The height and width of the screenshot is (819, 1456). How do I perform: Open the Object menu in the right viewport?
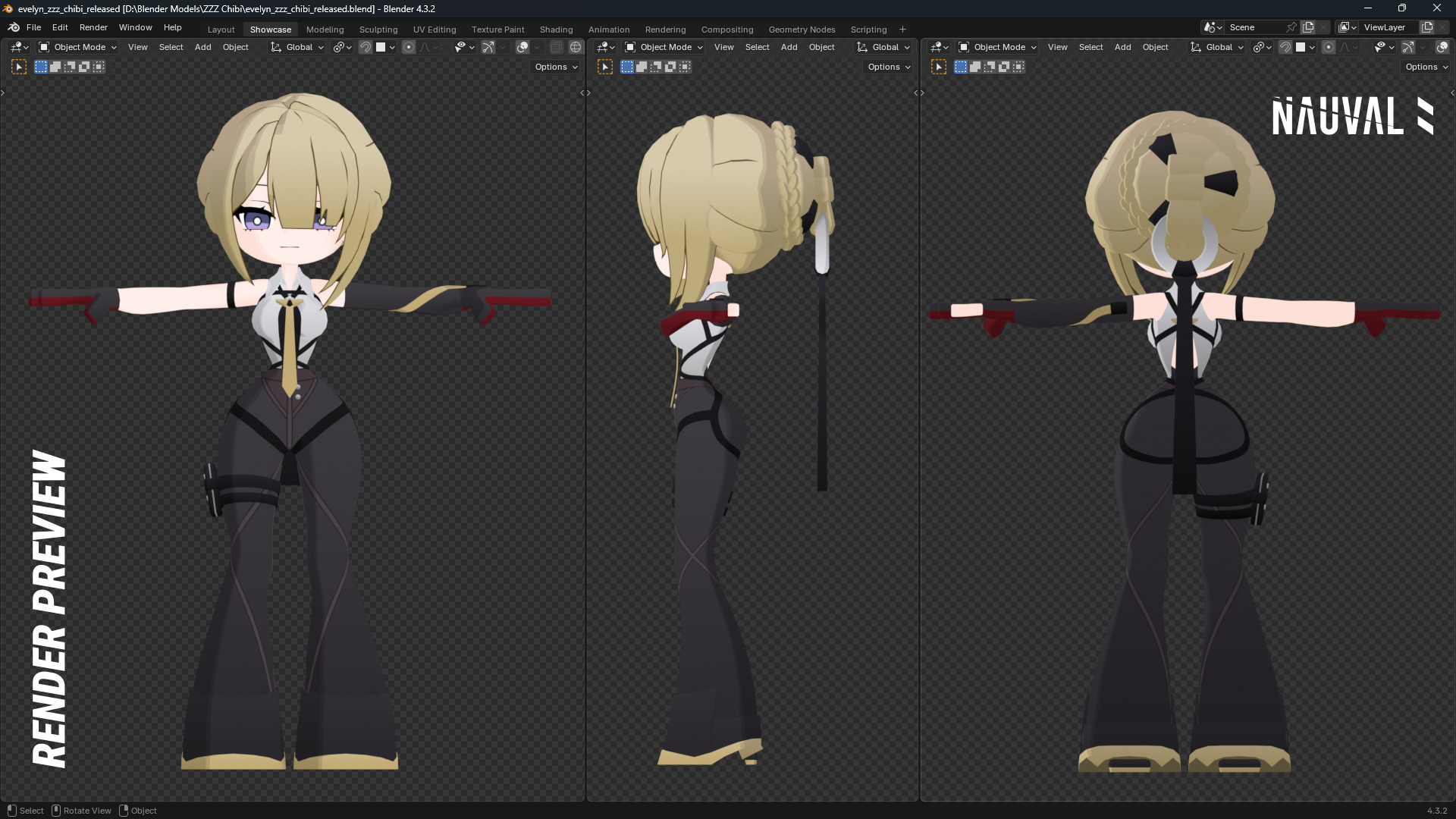click(x=1155, y=47)
